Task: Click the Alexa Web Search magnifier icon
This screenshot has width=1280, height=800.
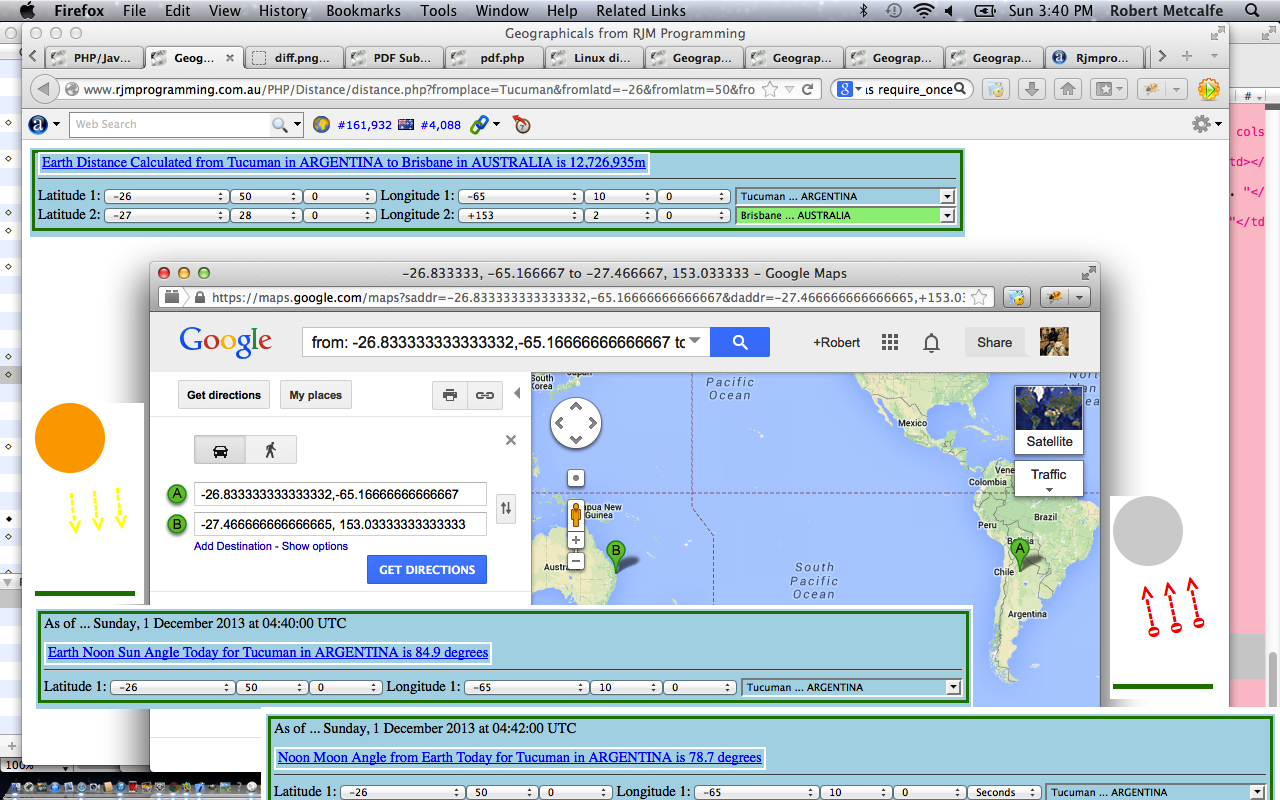Action: [x=280, y=125]
